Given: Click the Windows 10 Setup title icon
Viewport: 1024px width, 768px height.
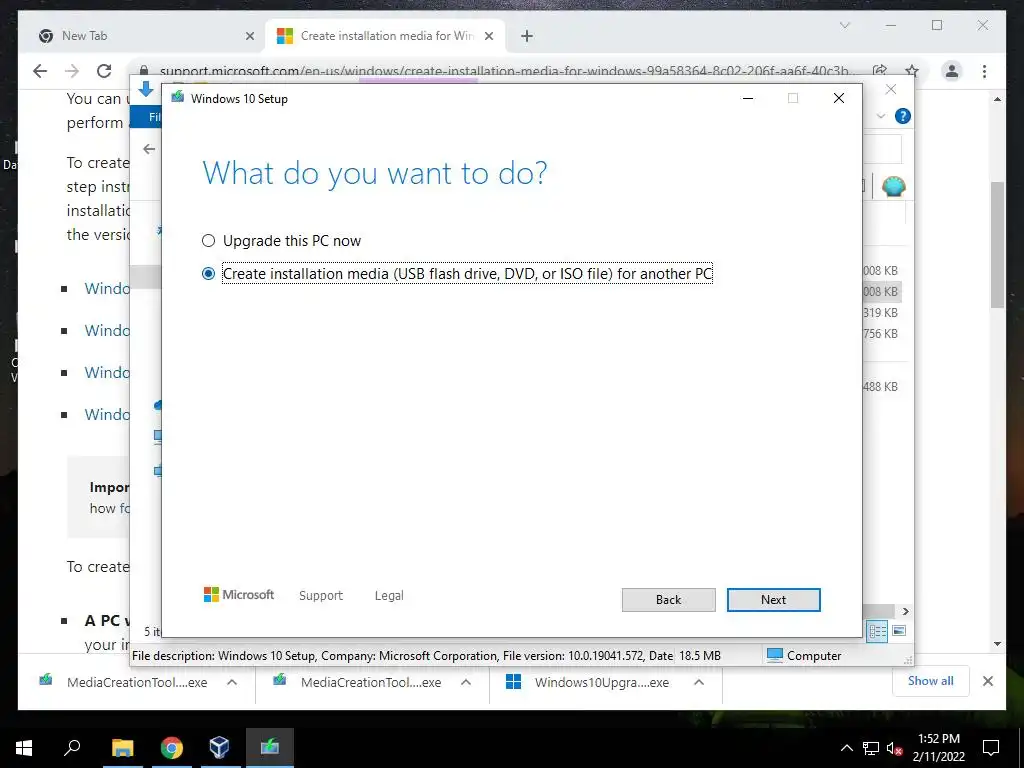Looking at the screenshot, I should point(177,98).
